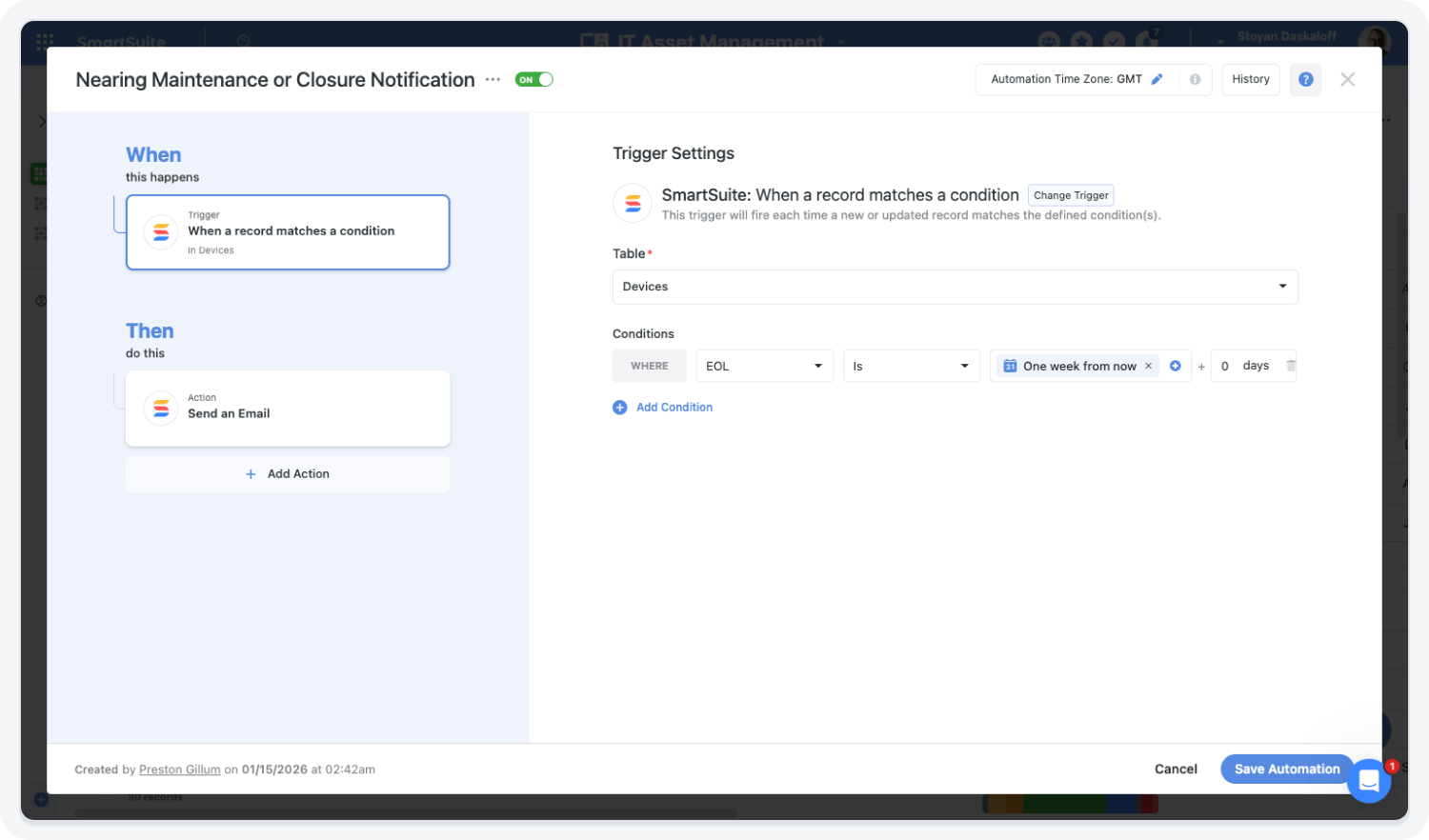Select the Send an Email action card
The width and height of the screenshot is (1429, 840).
tap(288, 409)
